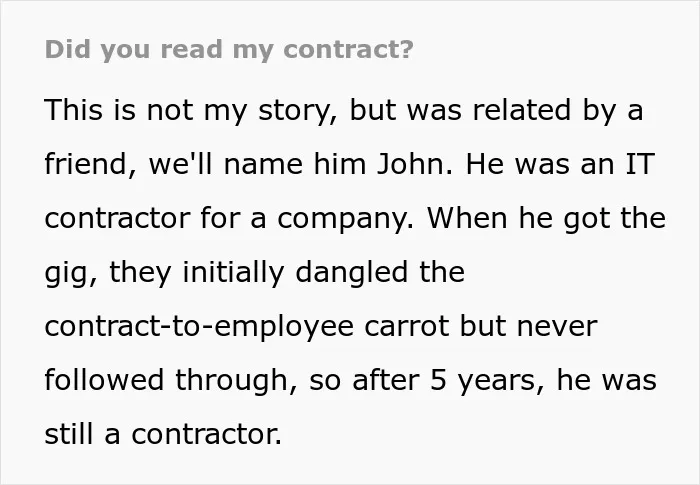Screen dimensions: 700x485
Task: Click the word "initially" in the paragraph
Action: point(233,272)
